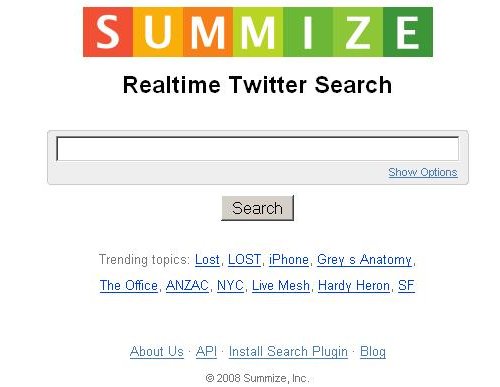Open the ANZAC trending topic
The width and height of the screenshot is (500, 387).
pos(187,286)
